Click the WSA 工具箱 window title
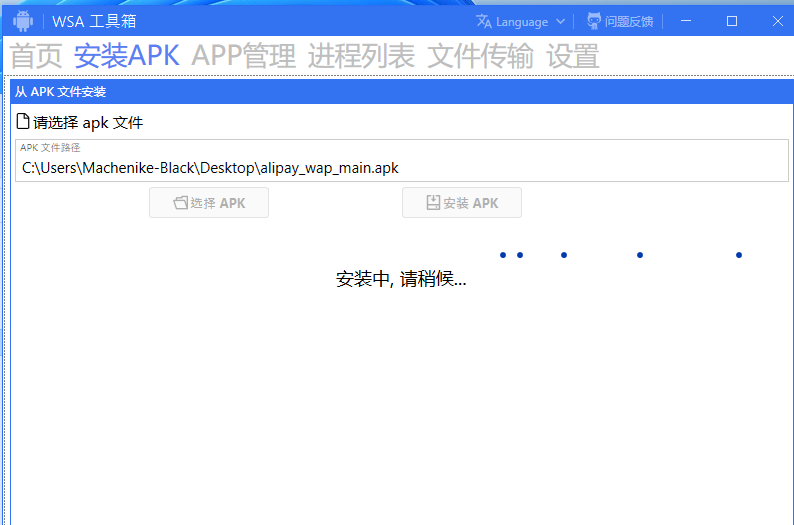 [94, 21]
